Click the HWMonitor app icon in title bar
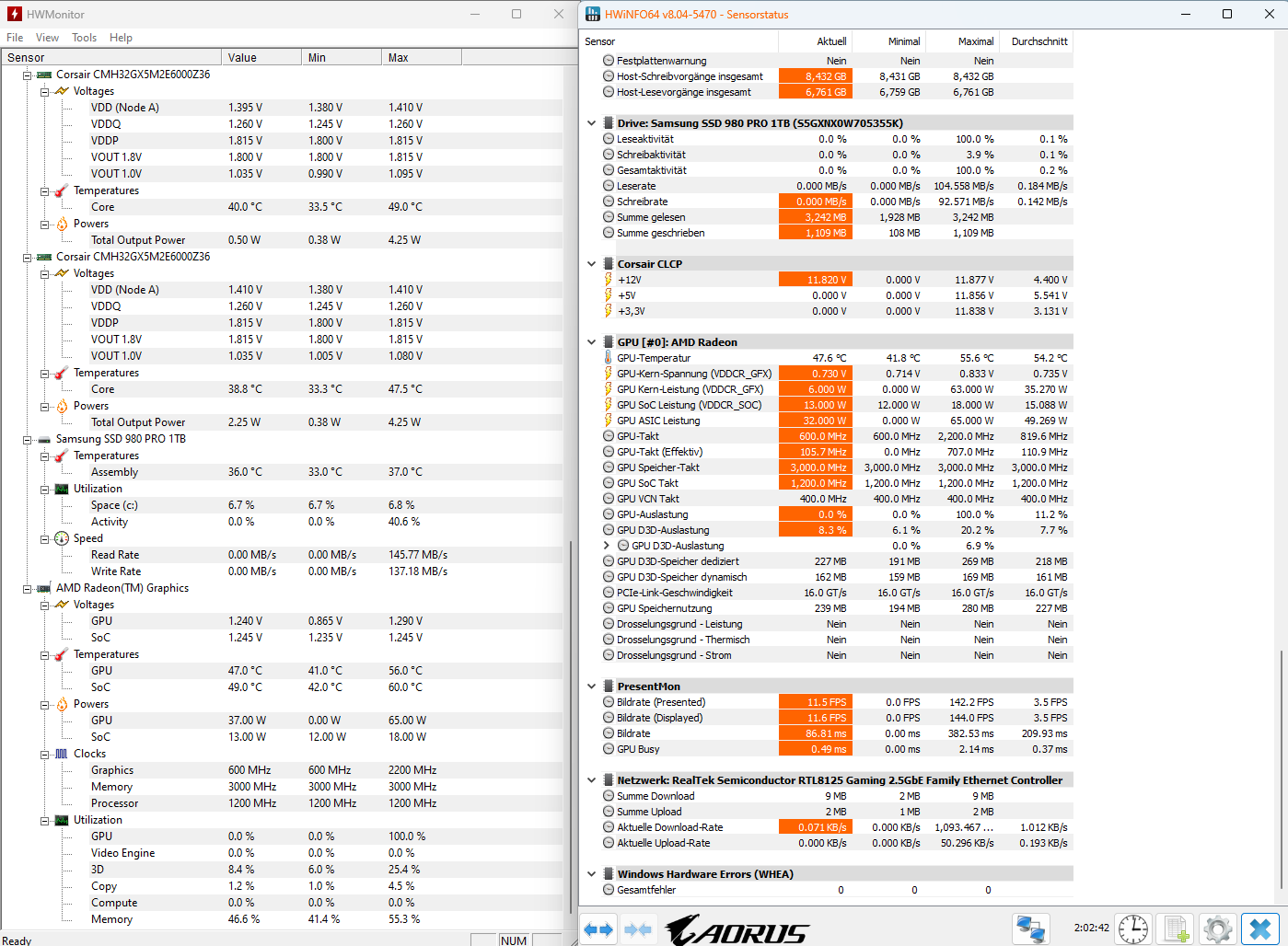Viewport: 1288px width, 946px height. point(14,14)
